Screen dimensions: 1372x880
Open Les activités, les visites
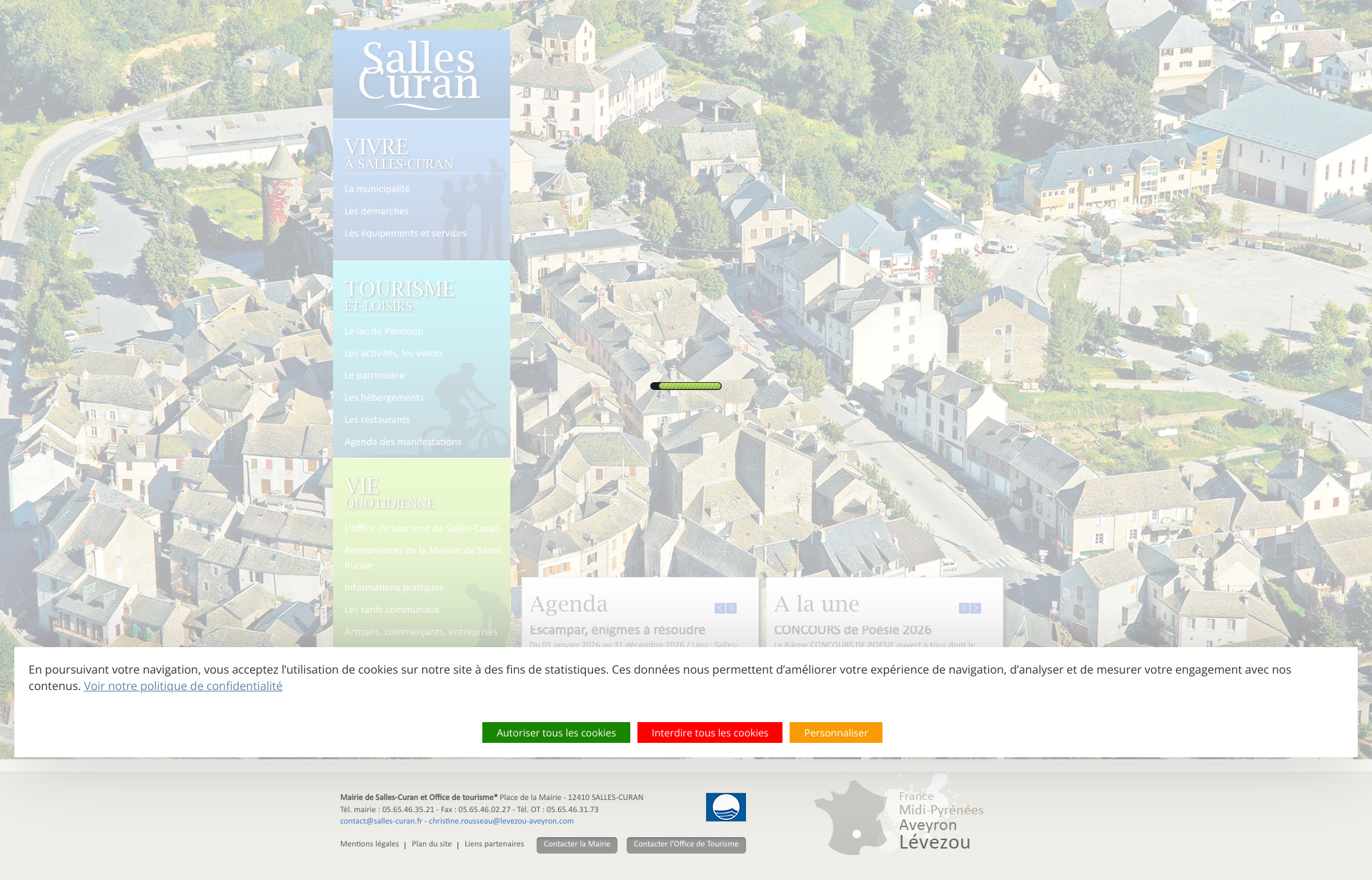coord(394,354)
